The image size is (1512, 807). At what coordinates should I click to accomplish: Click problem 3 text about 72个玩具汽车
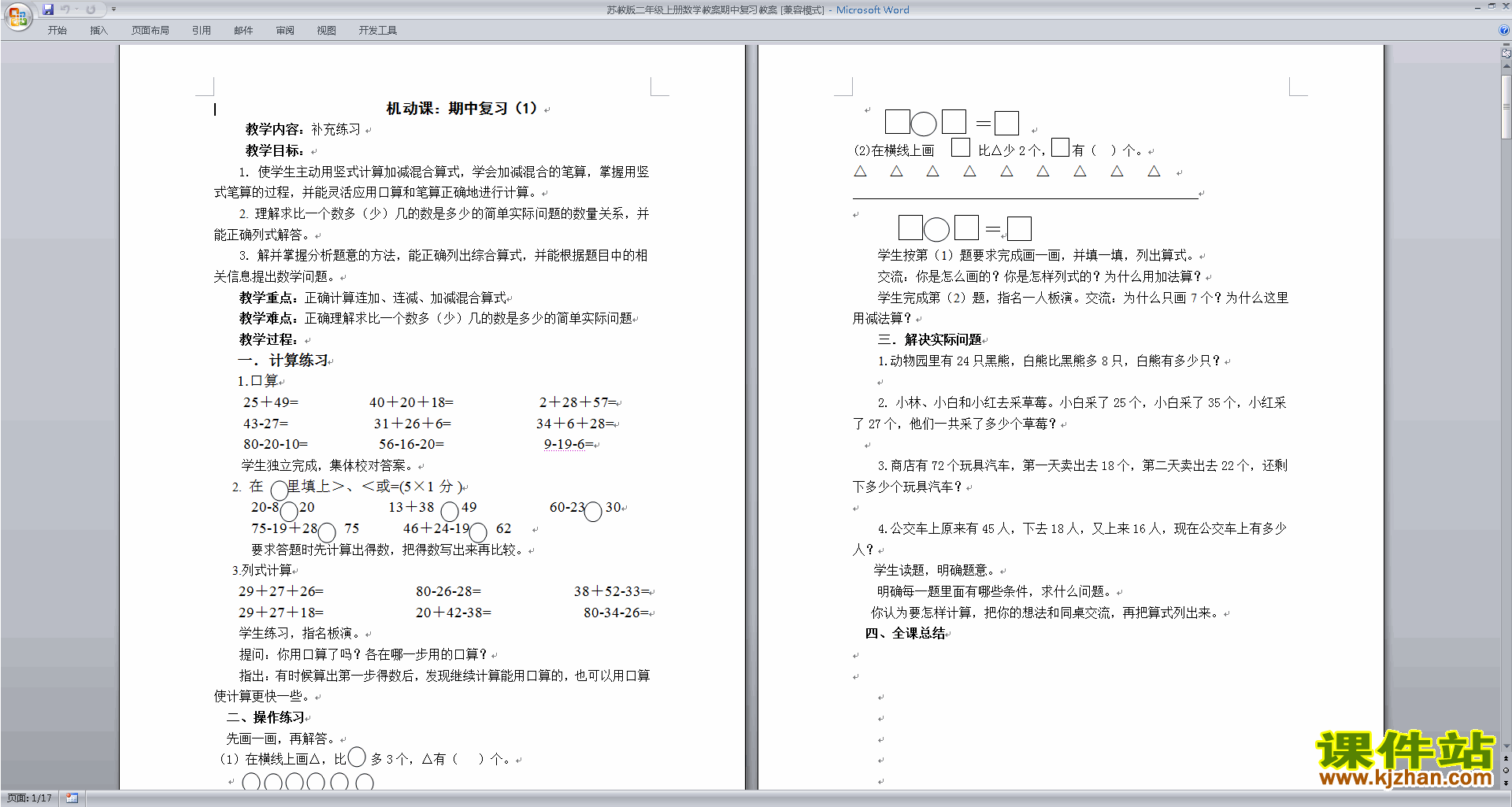1070,476
